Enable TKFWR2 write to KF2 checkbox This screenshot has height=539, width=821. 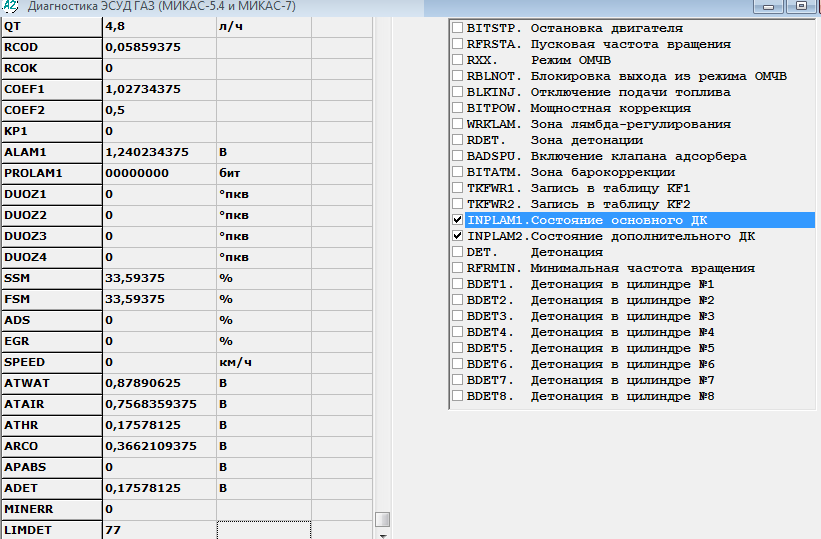point(458,204)
